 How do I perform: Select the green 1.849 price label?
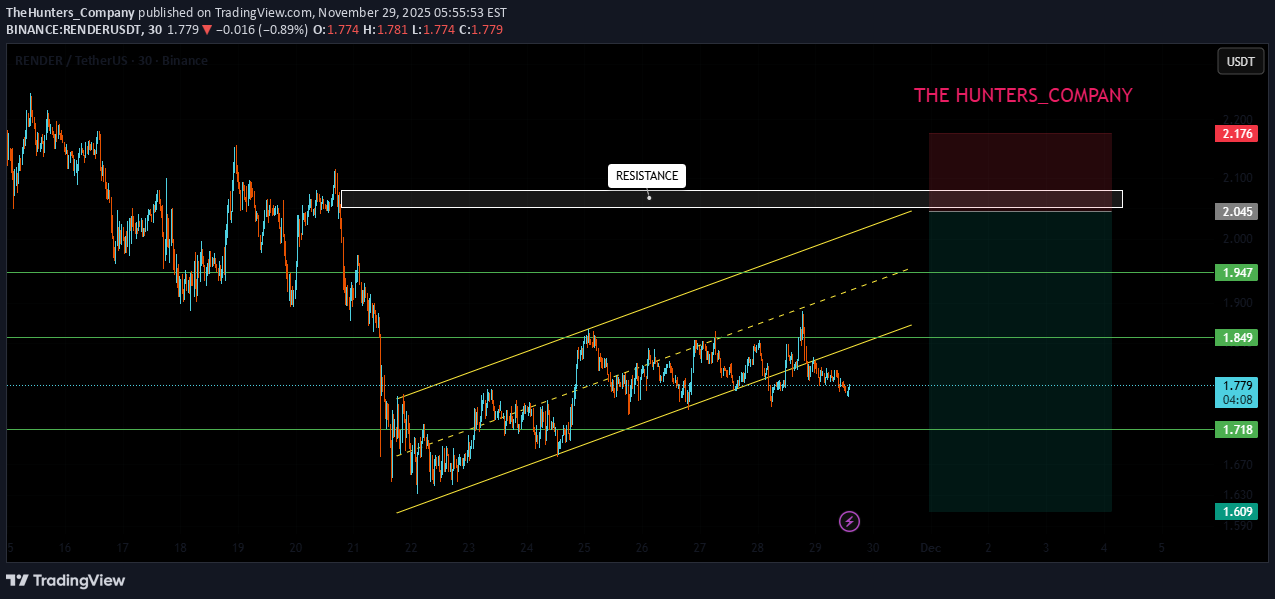click(1235, 338)
